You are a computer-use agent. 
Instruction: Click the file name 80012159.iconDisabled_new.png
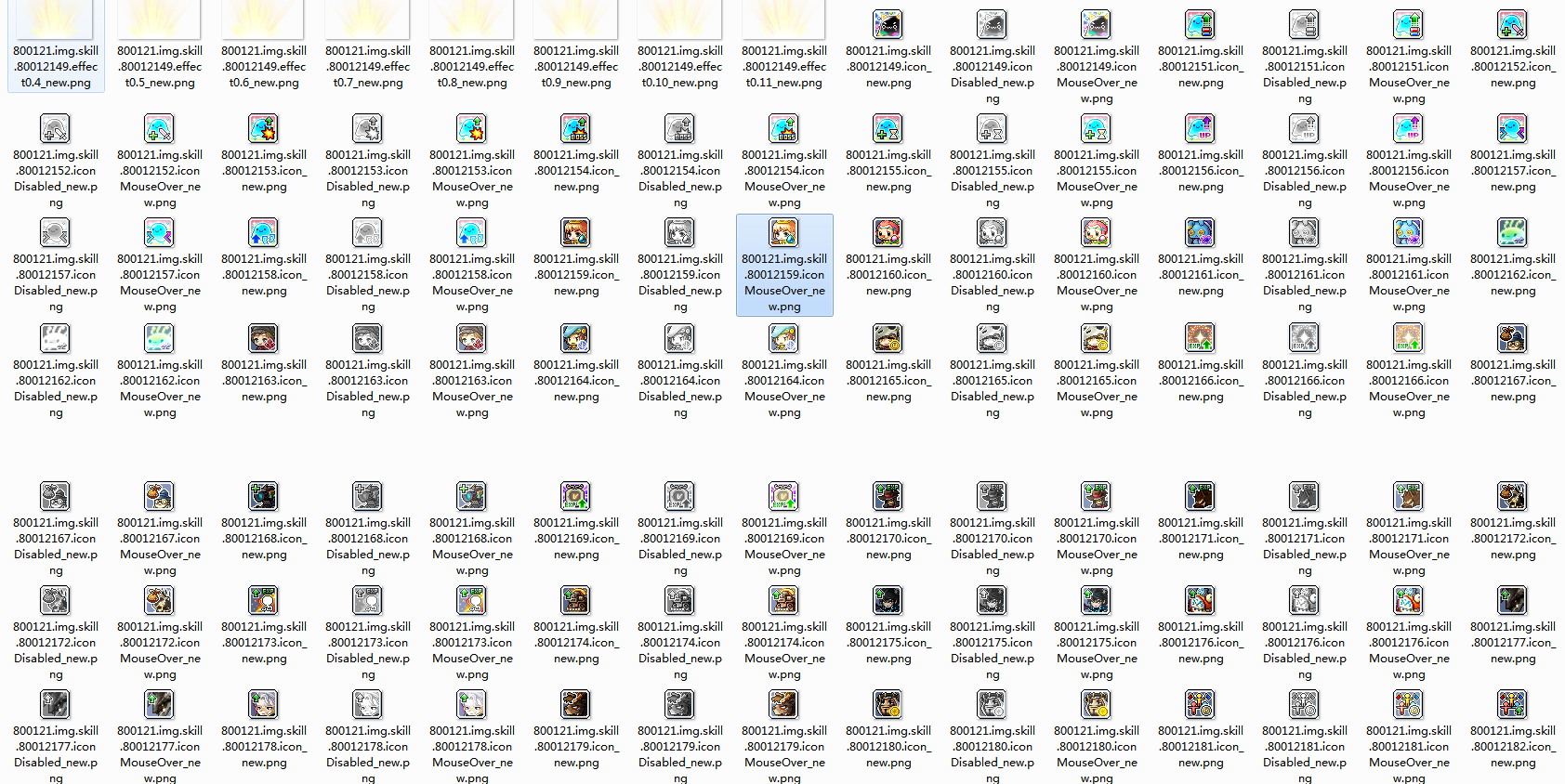(680, 282)
